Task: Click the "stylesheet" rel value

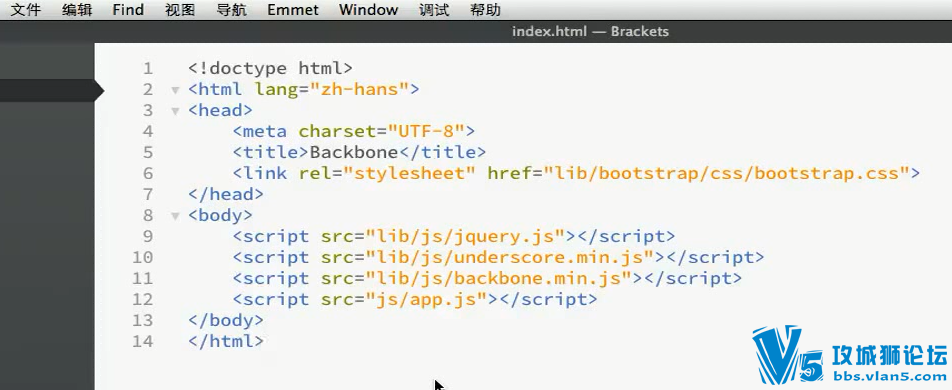Action: pyautogui.click(x=409, y=173)
